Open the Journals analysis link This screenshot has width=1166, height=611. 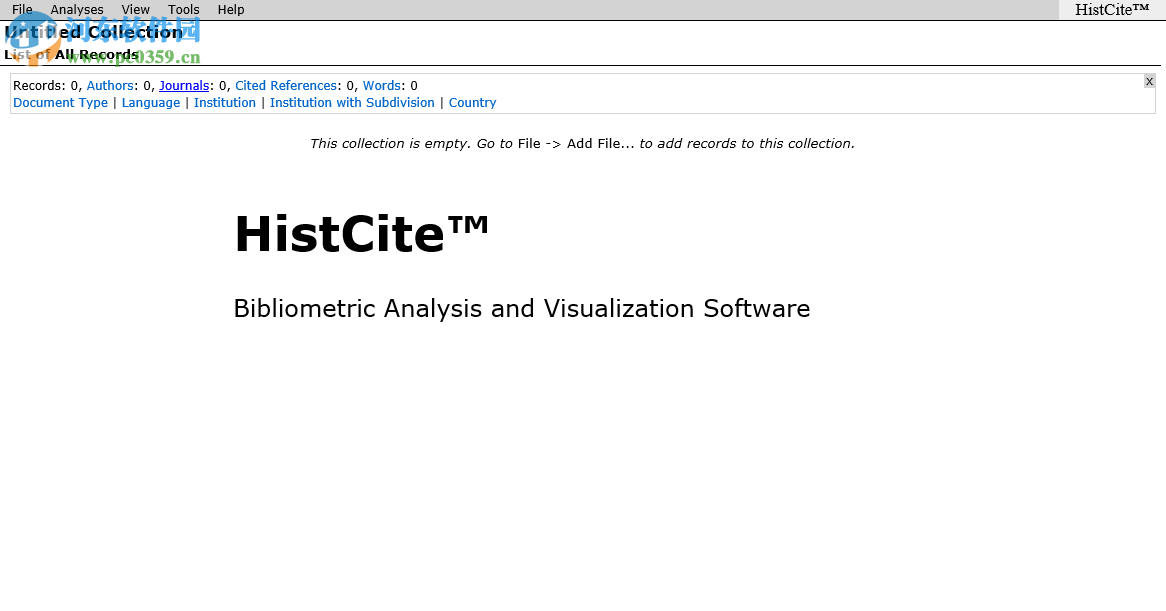[183, 85]
